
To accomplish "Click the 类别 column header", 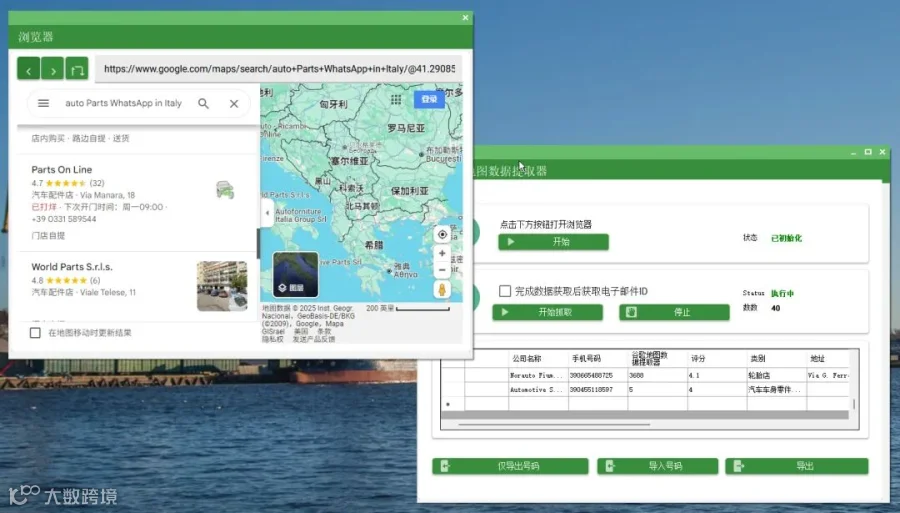I will point(777,359).
